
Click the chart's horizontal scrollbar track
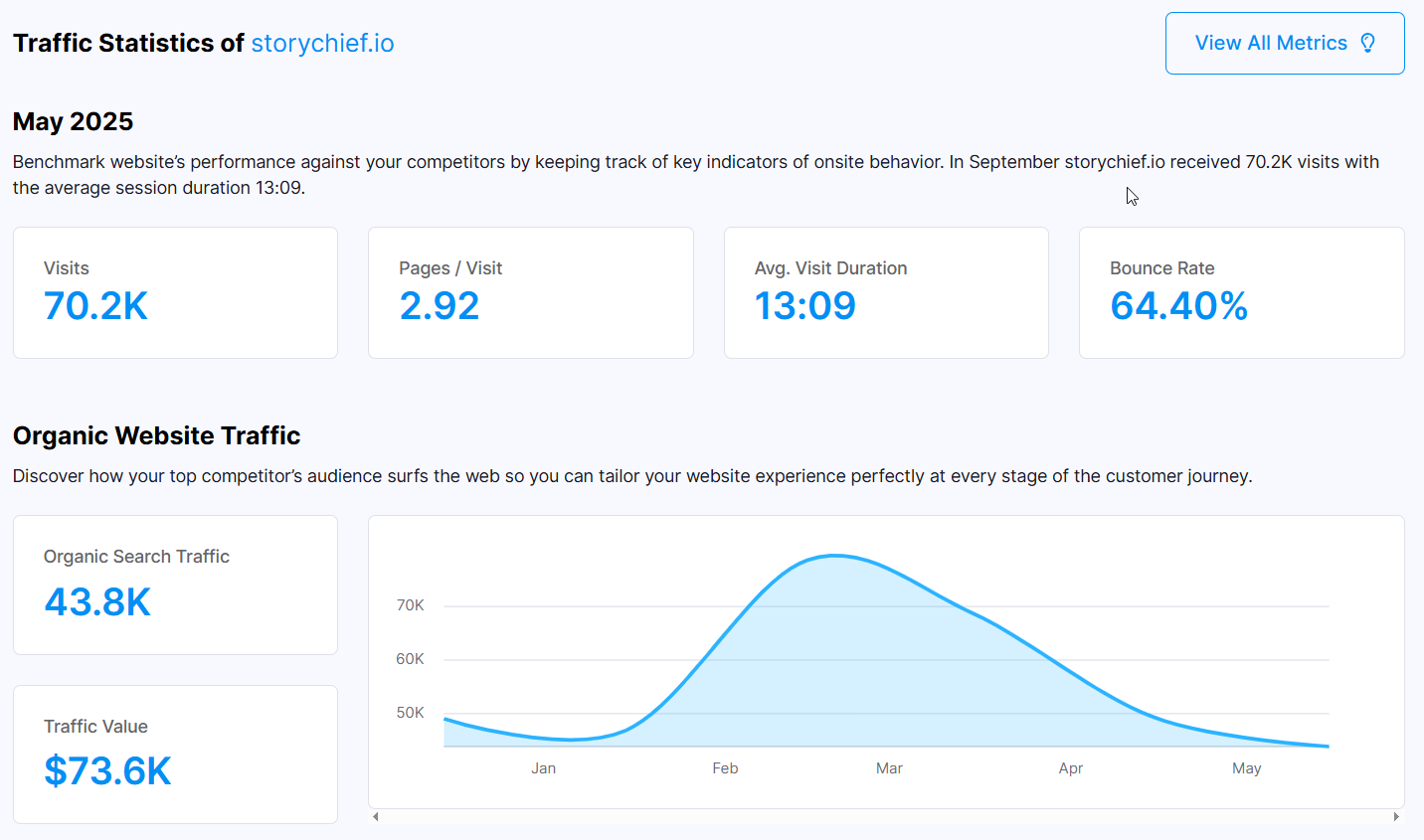click(x=886, y=817)
